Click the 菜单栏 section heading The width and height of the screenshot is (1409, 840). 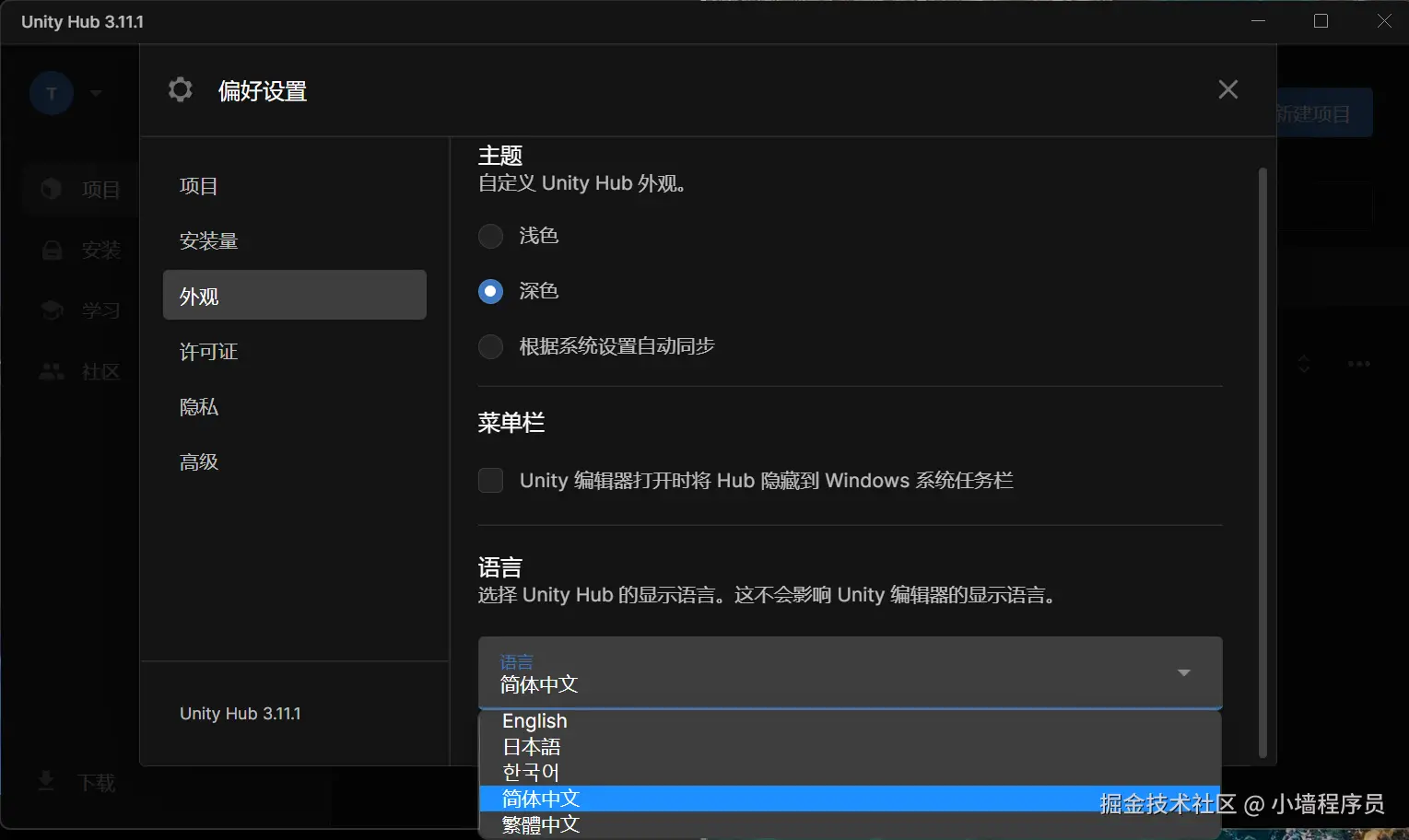(x=511, y=423)
